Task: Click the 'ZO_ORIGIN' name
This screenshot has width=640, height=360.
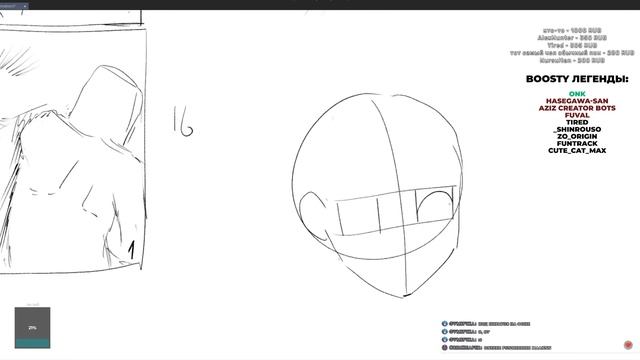Action: pos(577,136)
